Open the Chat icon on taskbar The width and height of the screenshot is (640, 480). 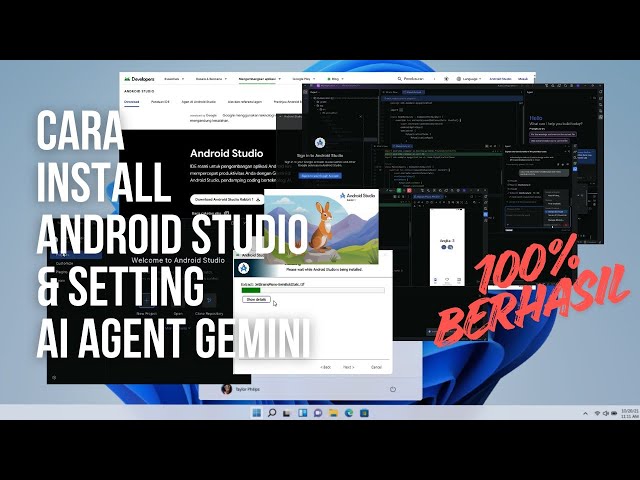click(318, 413)
